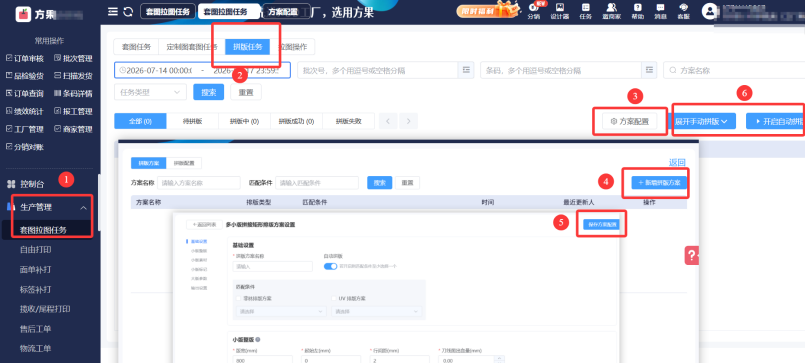This screenshot has height=363, width=805.
Task: Click the 方案名称 search field at top right
Action: point(734,70)
